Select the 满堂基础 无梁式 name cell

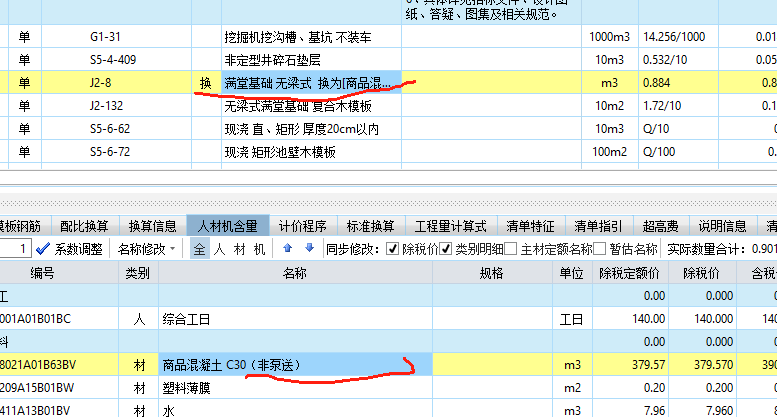[x=311, y=83]
